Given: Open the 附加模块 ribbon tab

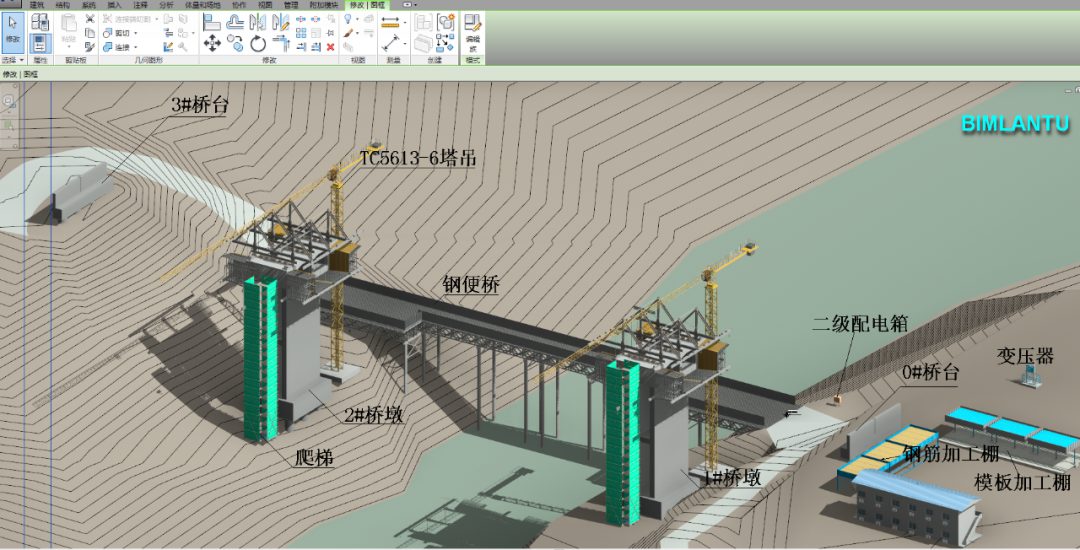Looking at the screenshot, I should pyautogui.click(x=324, y=5).
